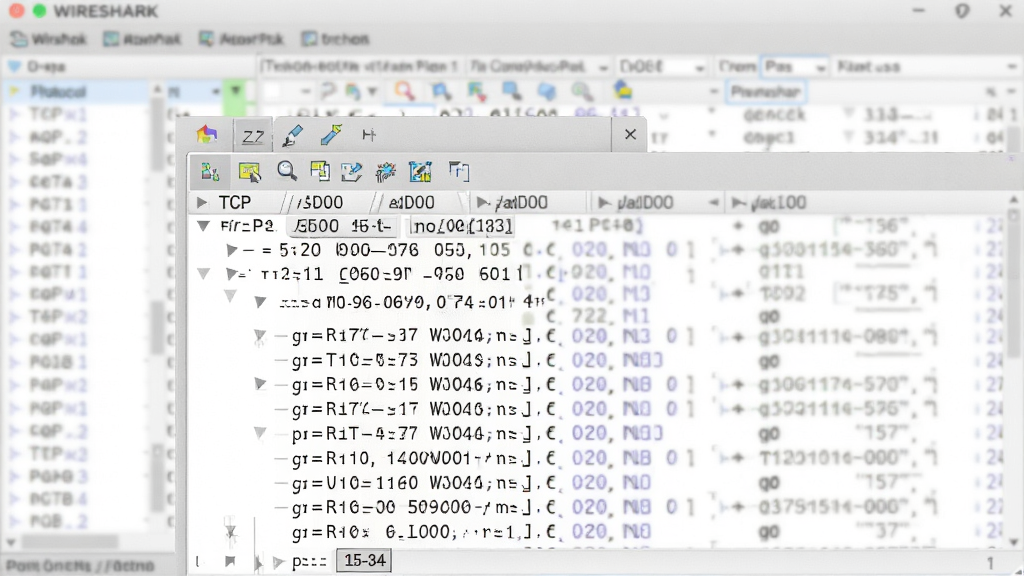
Task: Click the H icon beside the marker tool
Action: [369, 135]
